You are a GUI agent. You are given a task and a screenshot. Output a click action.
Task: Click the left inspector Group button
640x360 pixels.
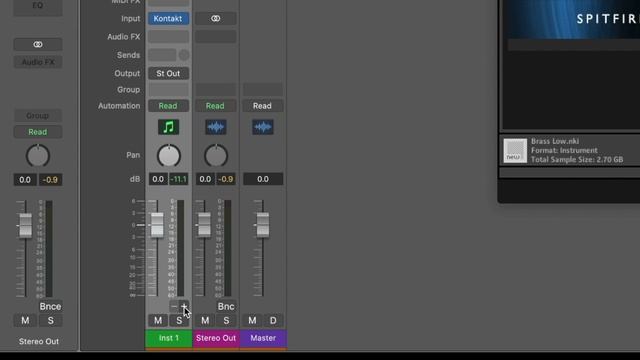(38, 116)
